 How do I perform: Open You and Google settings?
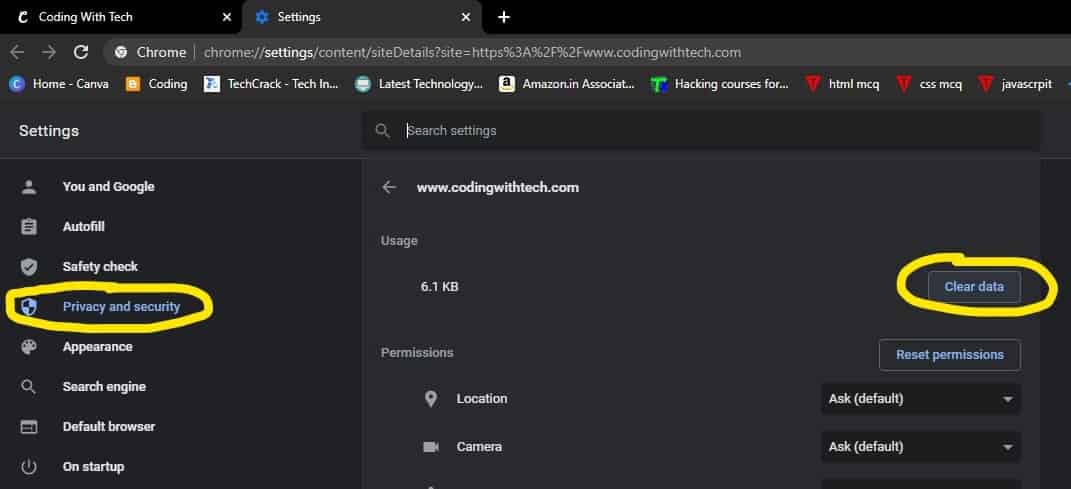tap(109, 186)
